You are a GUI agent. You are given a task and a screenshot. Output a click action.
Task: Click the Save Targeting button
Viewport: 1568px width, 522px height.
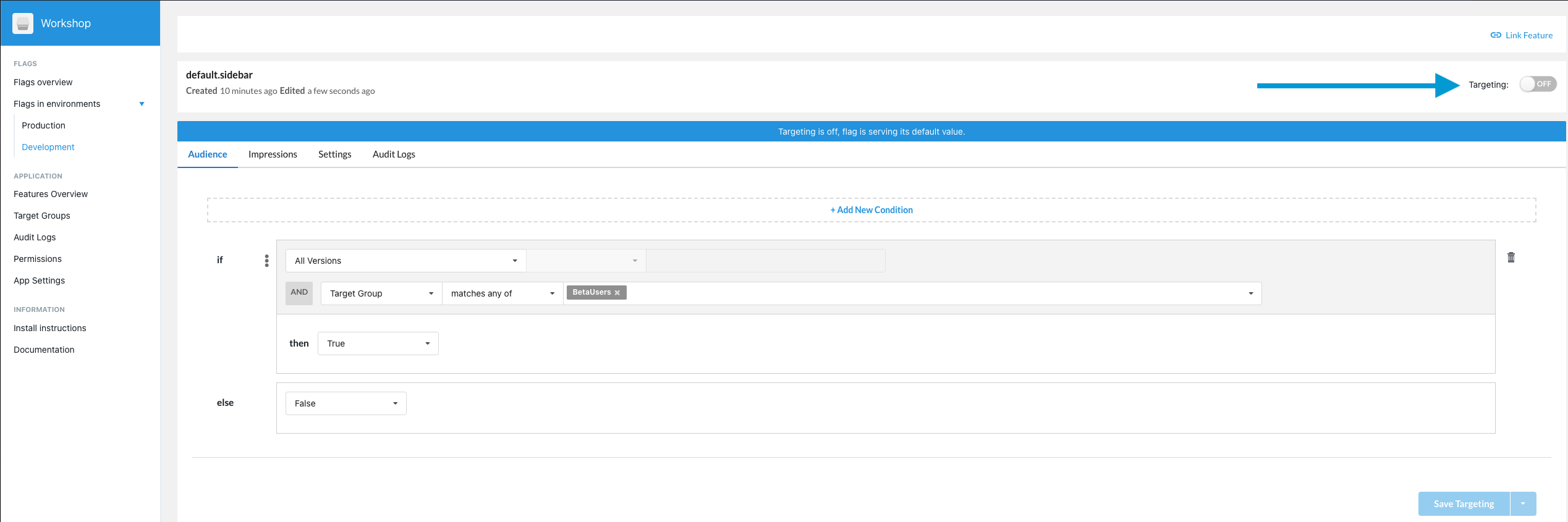(x=1464, y=503)
